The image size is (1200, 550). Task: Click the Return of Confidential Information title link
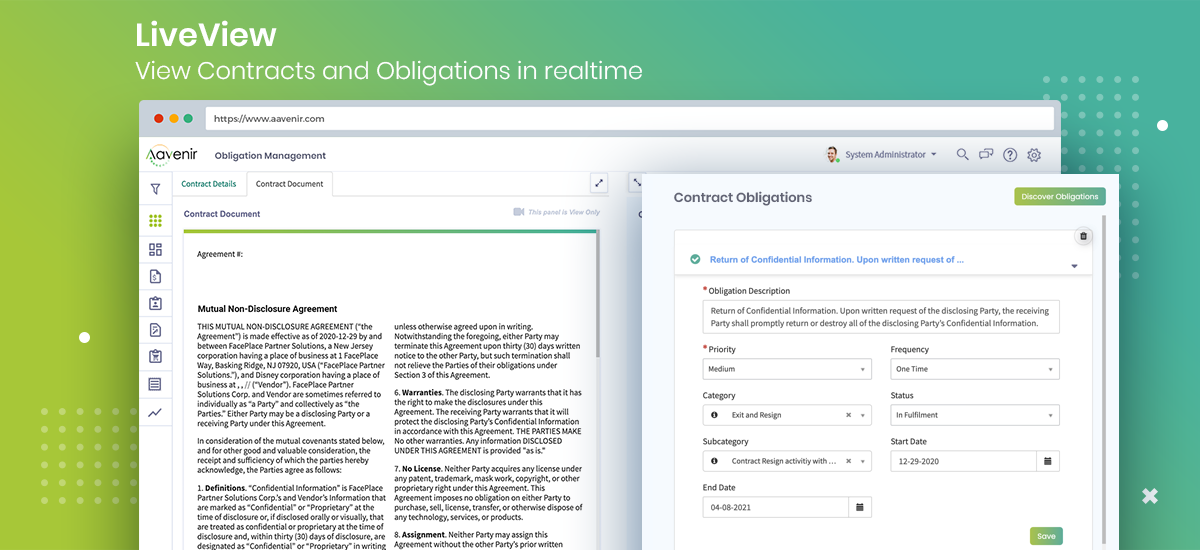click(837, 259)
